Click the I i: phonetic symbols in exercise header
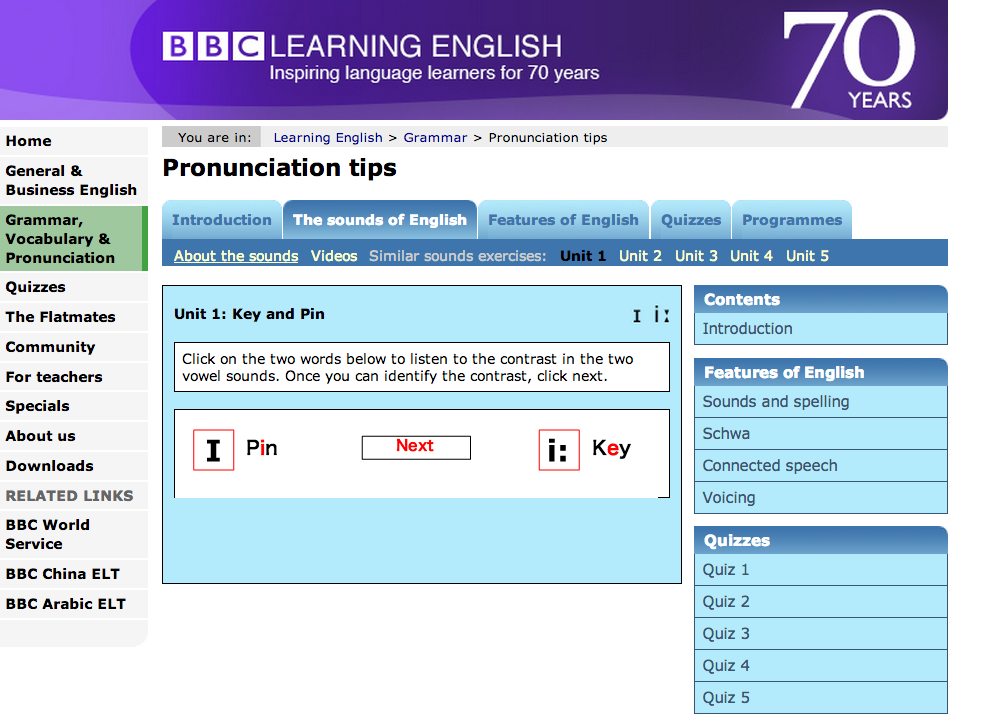This screenshot has height=721, width=999. [x=651, y=315]
